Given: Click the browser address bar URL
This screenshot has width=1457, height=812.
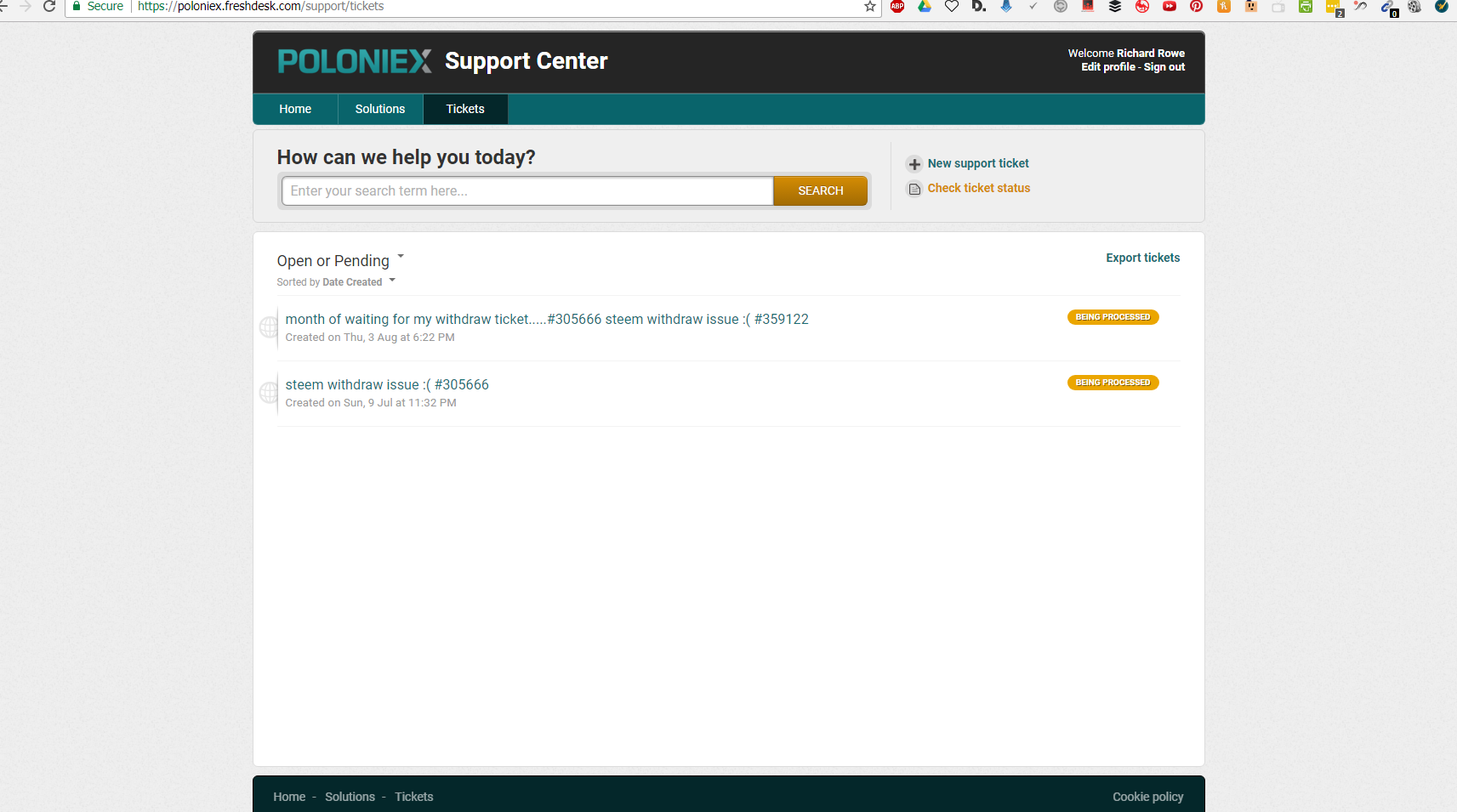Looking at the screenshot, I should (x=261, y=6).
